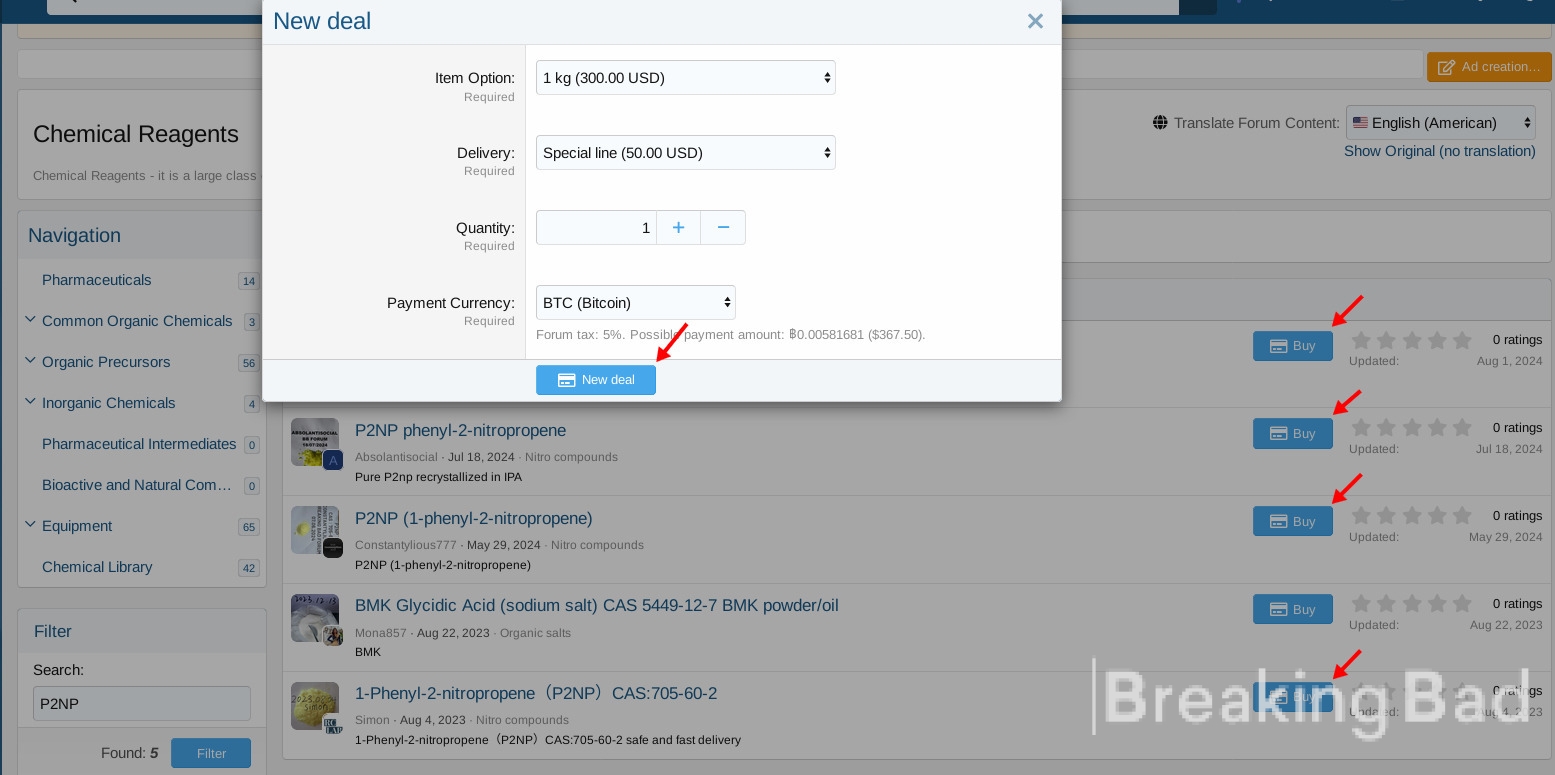The image size is (1555, 775).
Task: Decrease quantity with the minus button
Action: (723, 228)
